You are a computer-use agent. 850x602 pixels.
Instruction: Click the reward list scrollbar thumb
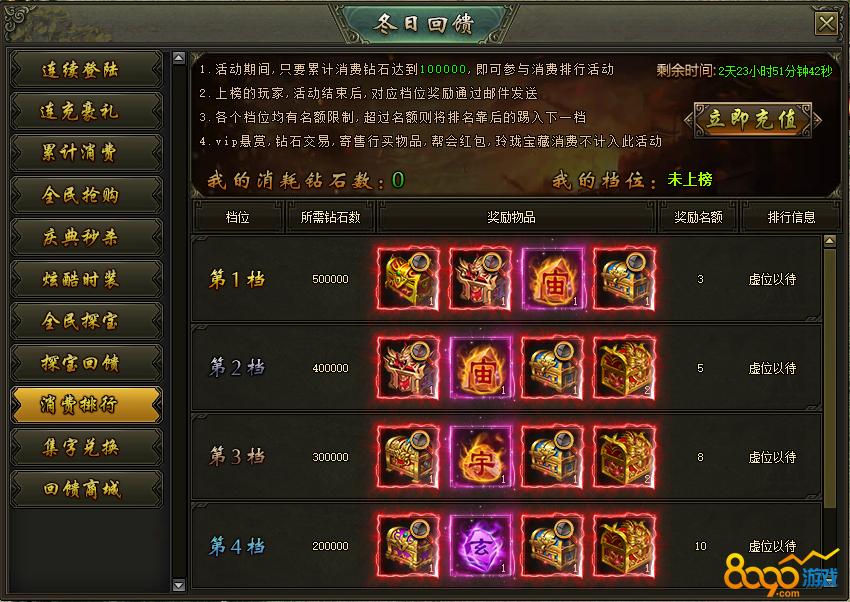click(x=829, y=378)
